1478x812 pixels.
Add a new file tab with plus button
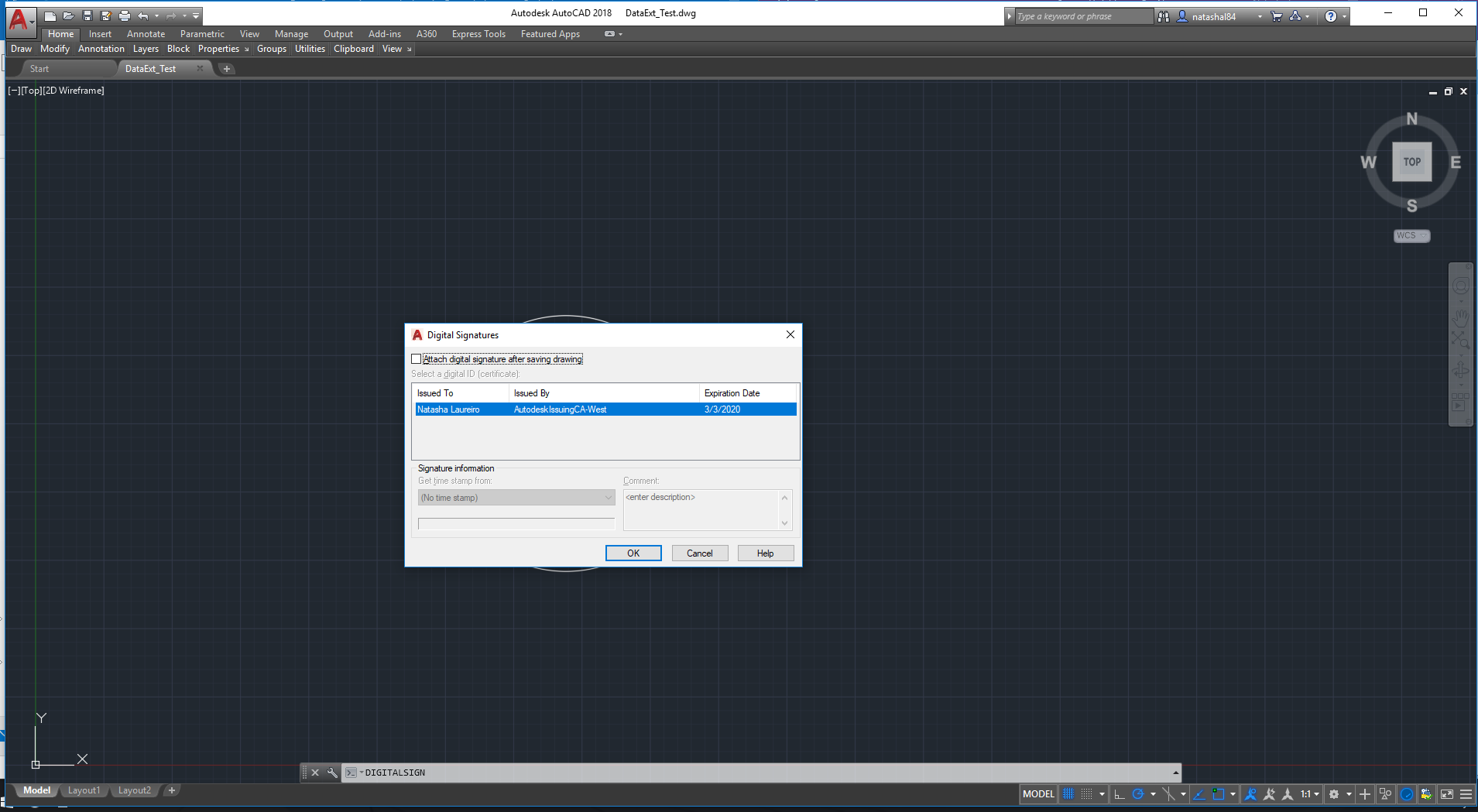pyautogui.click(x=227, y=69)
